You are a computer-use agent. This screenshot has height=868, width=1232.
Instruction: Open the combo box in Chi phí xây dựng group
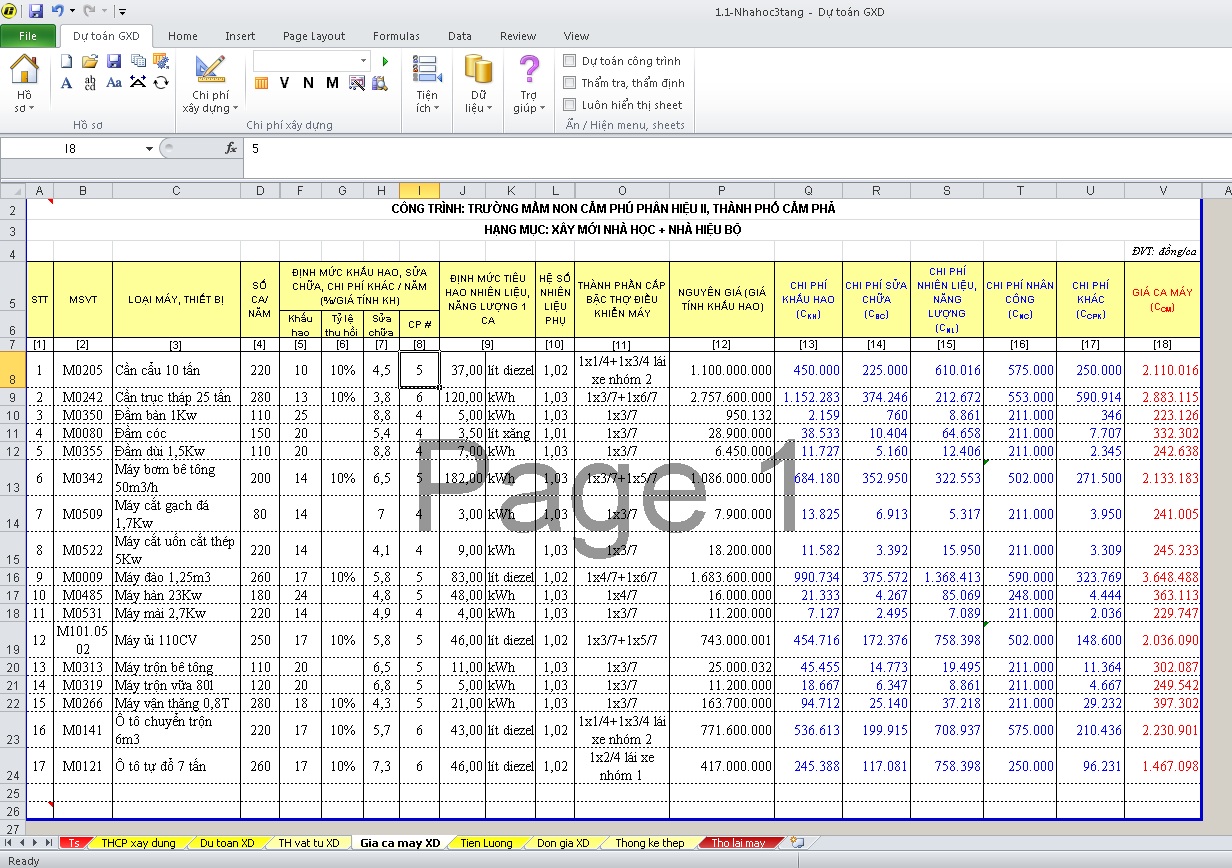click(363, 62)
